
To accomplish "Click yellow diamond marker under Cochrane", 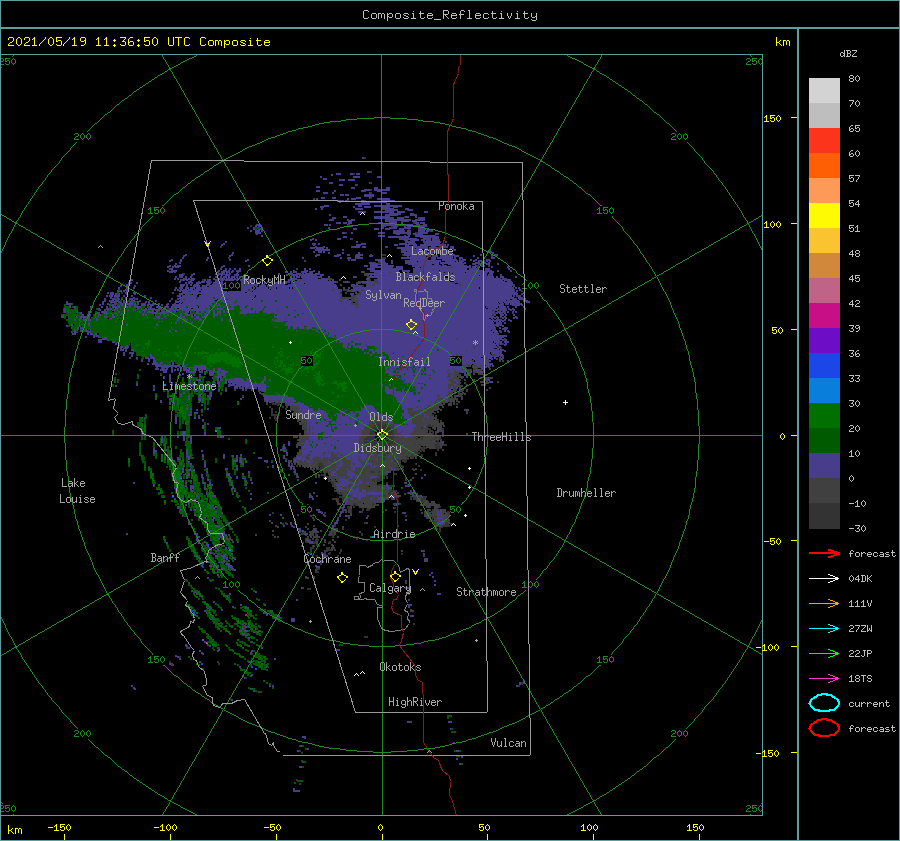I will click(x=342, y=578).
